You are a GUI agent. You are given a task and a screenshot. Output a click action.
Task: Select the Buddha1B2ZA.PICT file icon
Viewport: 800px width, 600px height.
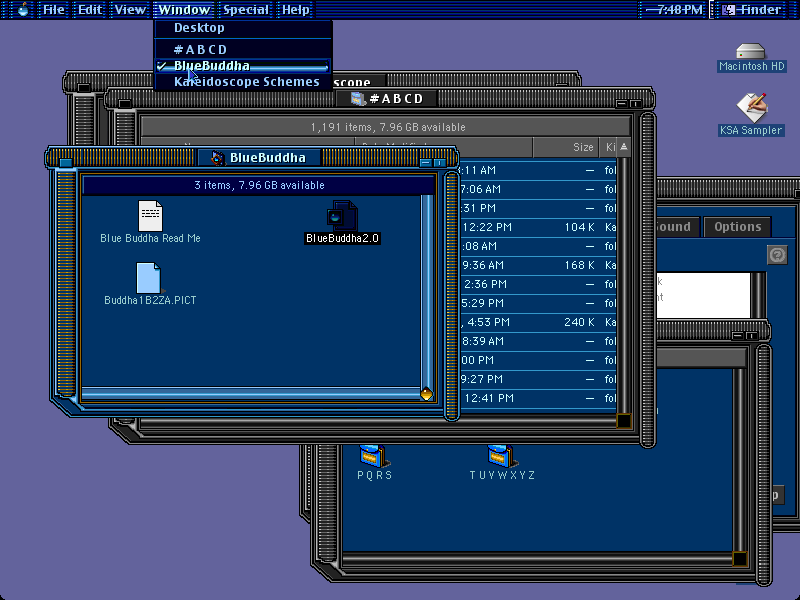tap(149, 278)
